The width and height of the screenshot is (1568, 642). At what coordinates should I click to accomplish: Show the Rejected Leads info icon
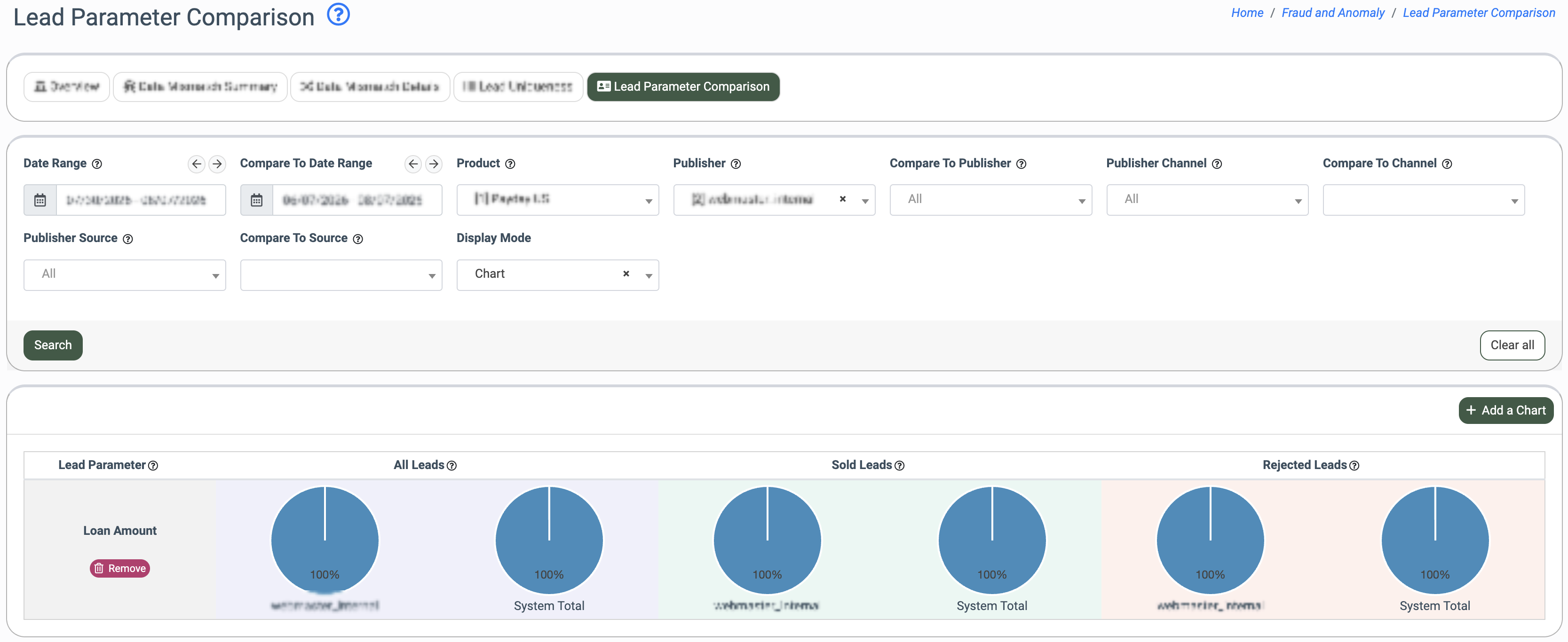(x=1354, y=466)
